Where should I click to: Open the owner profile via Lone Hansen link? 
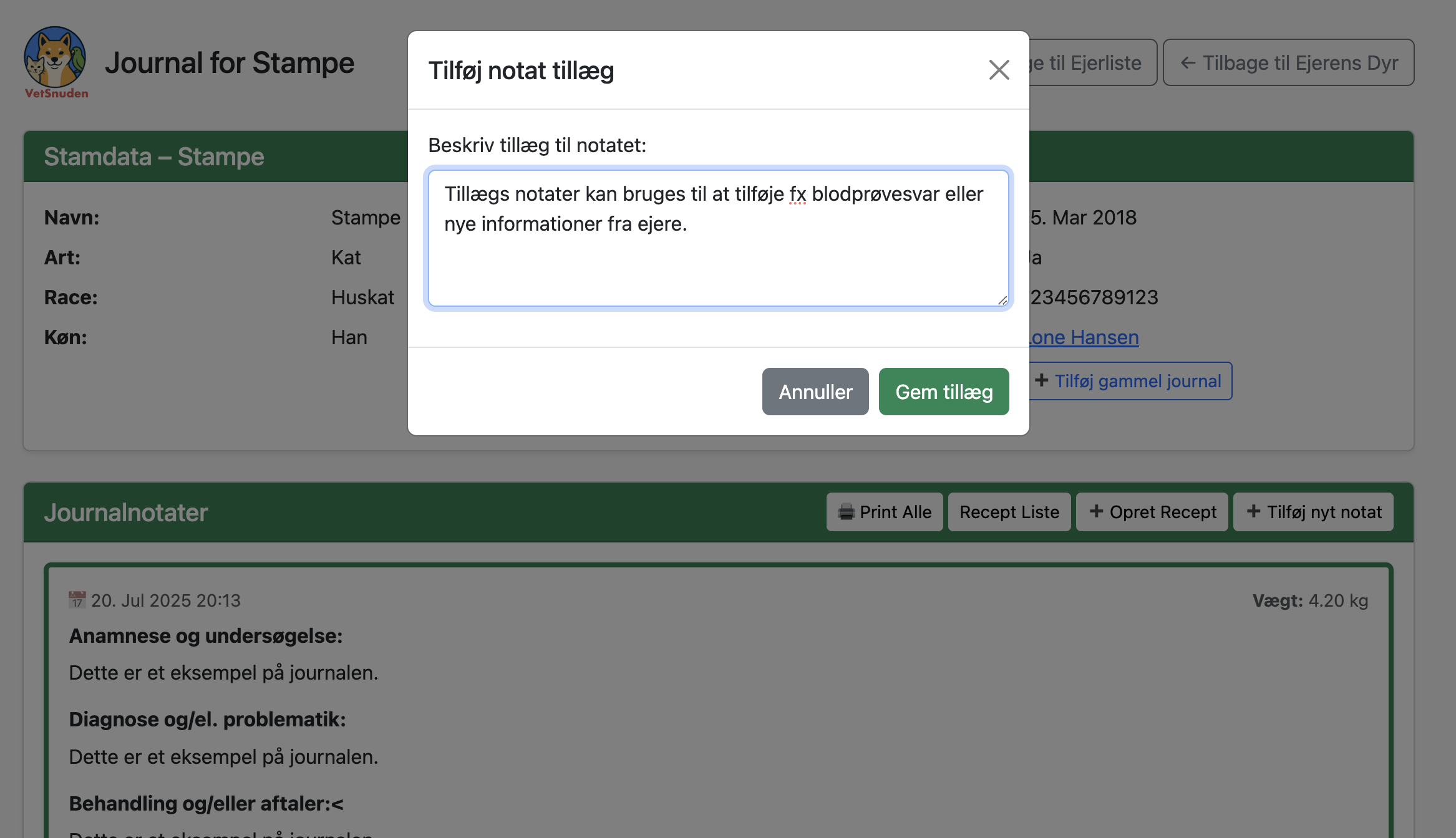coord(1082,337)
